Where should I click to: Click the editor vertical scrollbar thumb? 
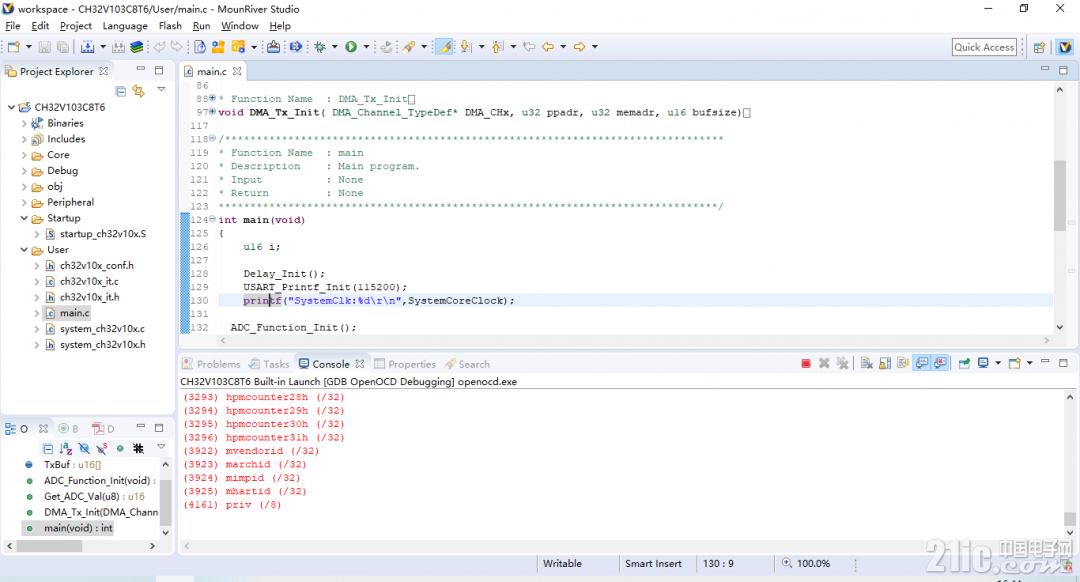pyautogui.click(x=1060, y=195)
